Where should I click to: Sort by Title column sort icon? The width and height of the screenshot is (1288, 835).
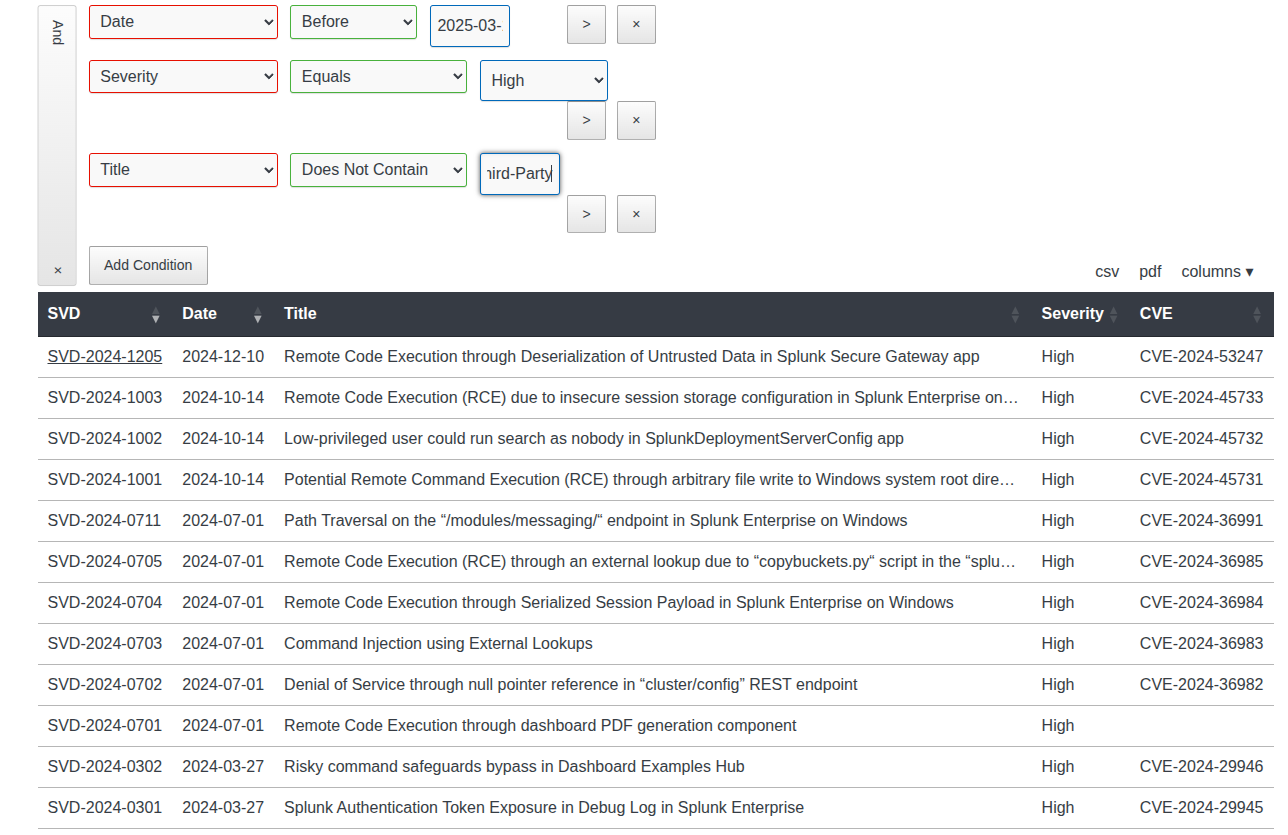[1015, 315]
